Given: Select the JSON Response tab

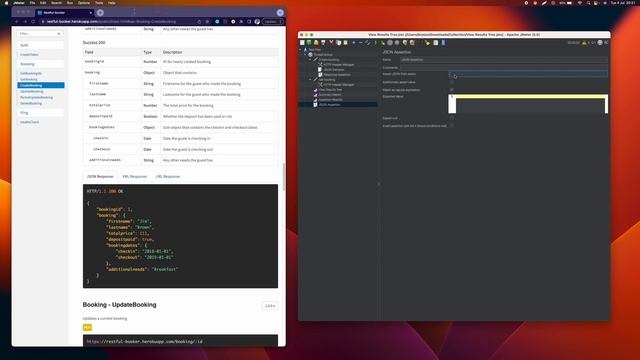Looking at the screenshot, I should click(100, 177).
